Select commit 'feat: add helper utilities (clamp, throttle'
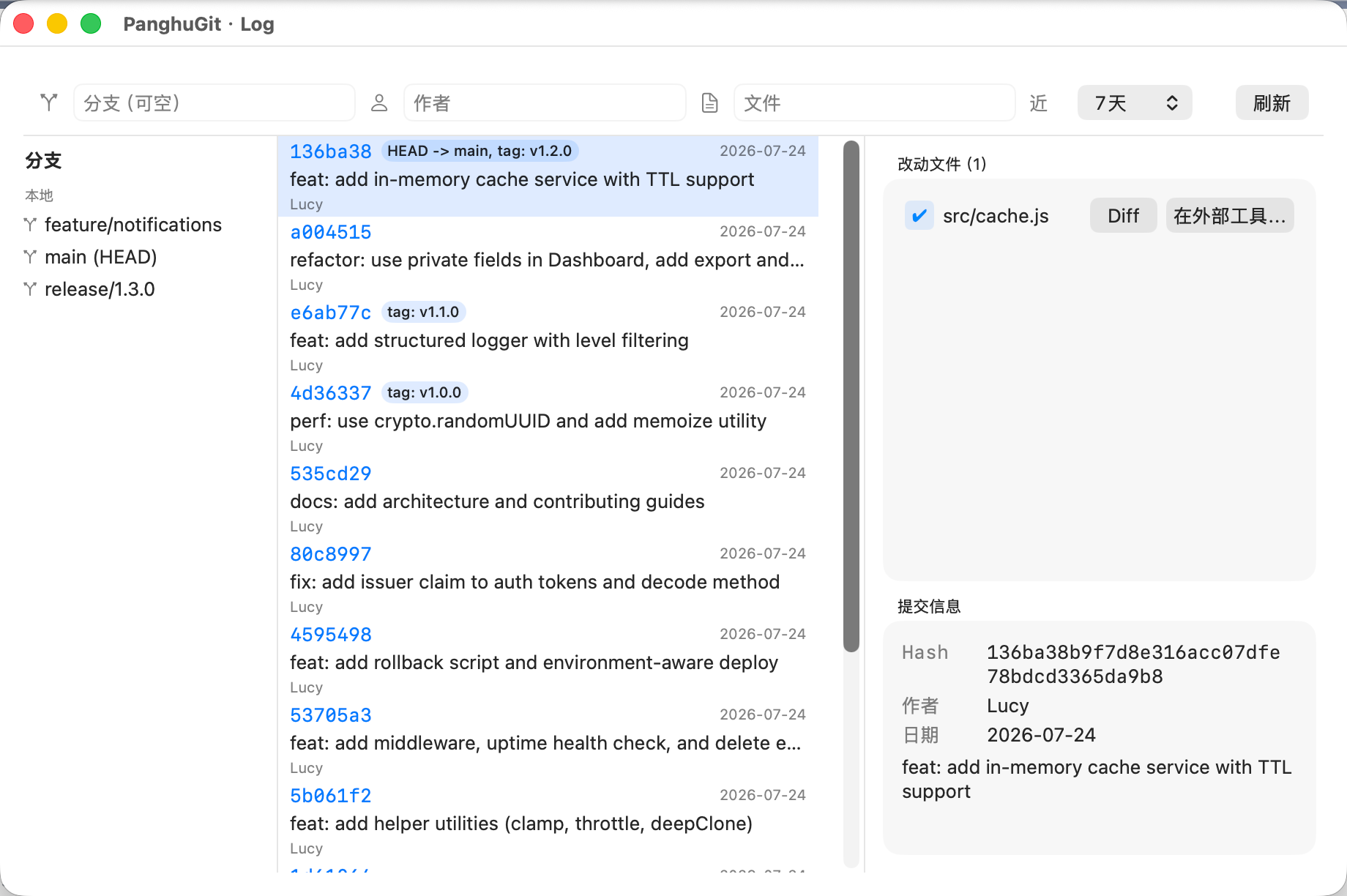The height and width of the screenshot is (896, 1347). pyautogui.click(x=548, y=821)
